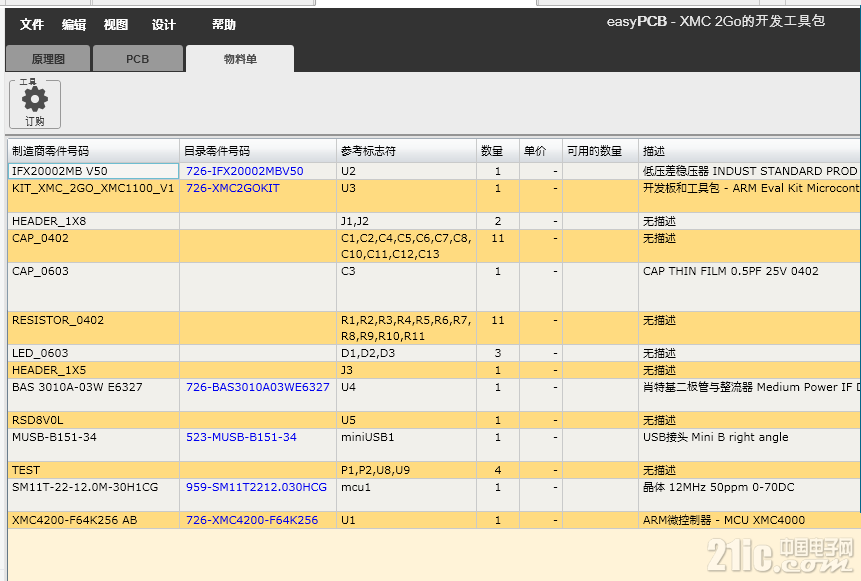Screen dimensions: 861x581
Task: Sort by 制造商零件号码 column header
Action: pyautogui.click(x=93, y=151)
